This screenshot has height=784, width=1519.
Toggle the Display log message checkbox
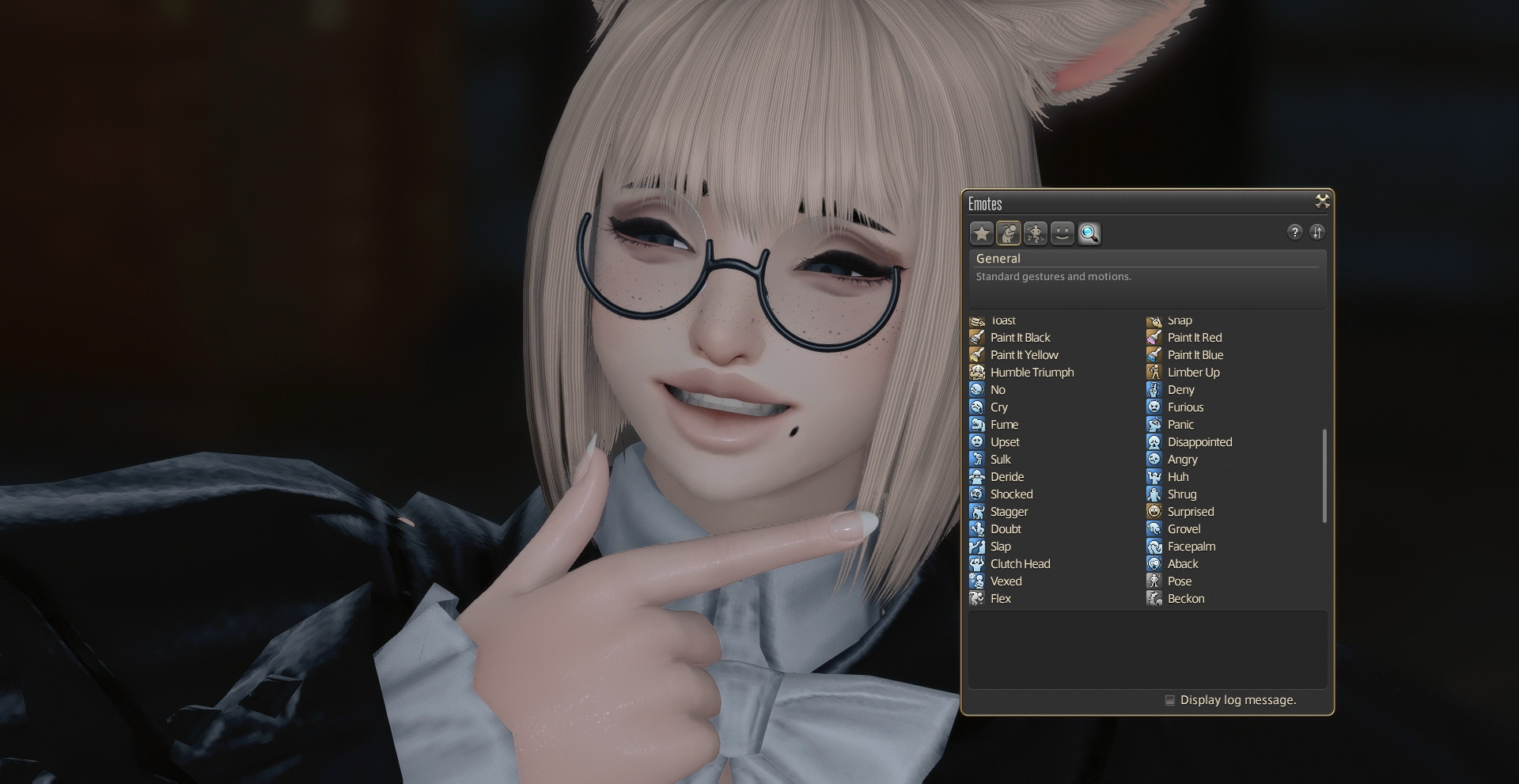pos(1170,700)
